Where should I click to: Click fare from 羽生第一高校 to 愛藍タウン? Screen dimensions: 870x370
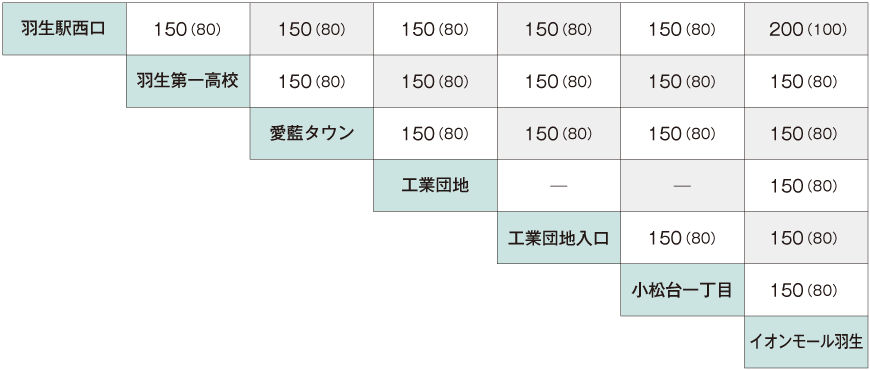312,82
